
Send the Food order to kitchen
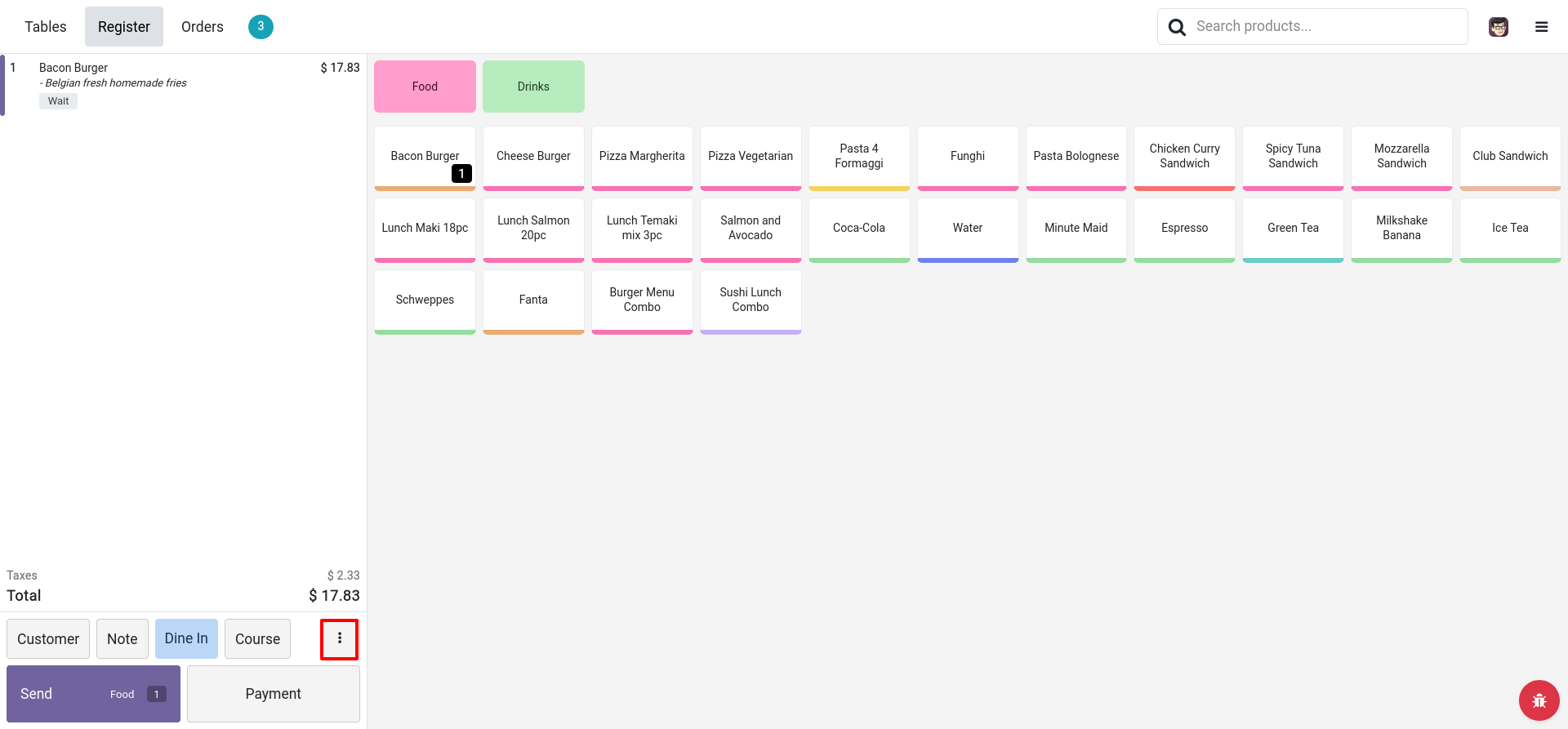(93, 694)
